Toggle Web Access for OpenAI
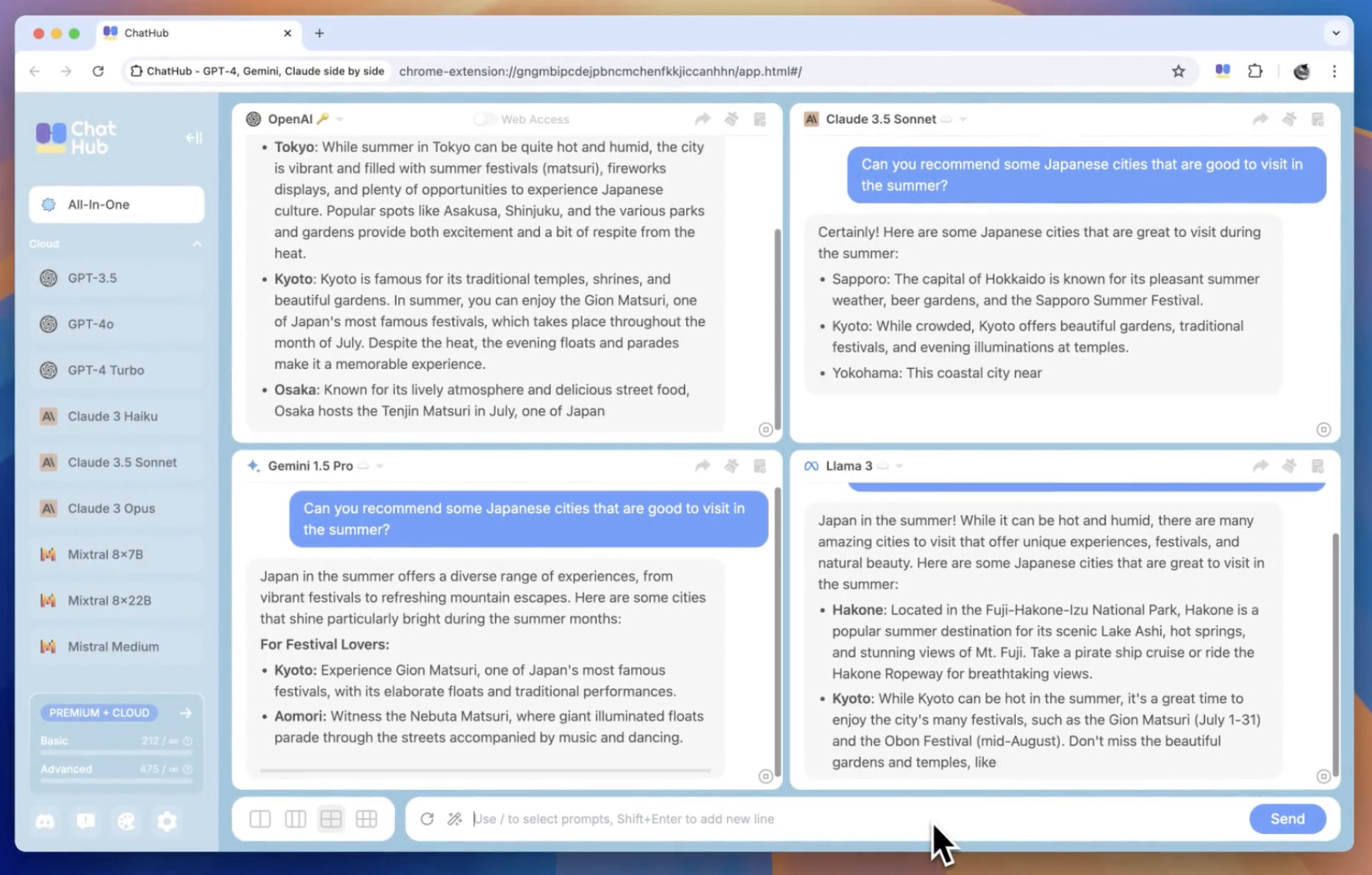The width and height of the screenshot is (1372, 875). click(484, 119)
